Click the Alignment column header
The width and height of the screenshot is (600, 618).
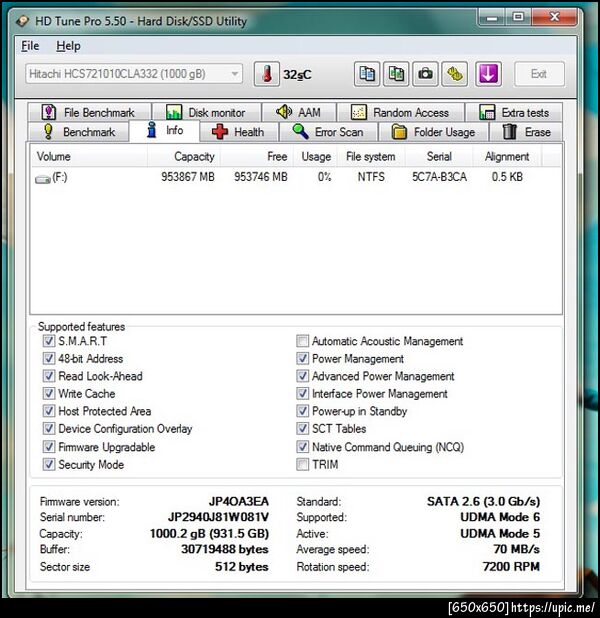click(507, 156)
